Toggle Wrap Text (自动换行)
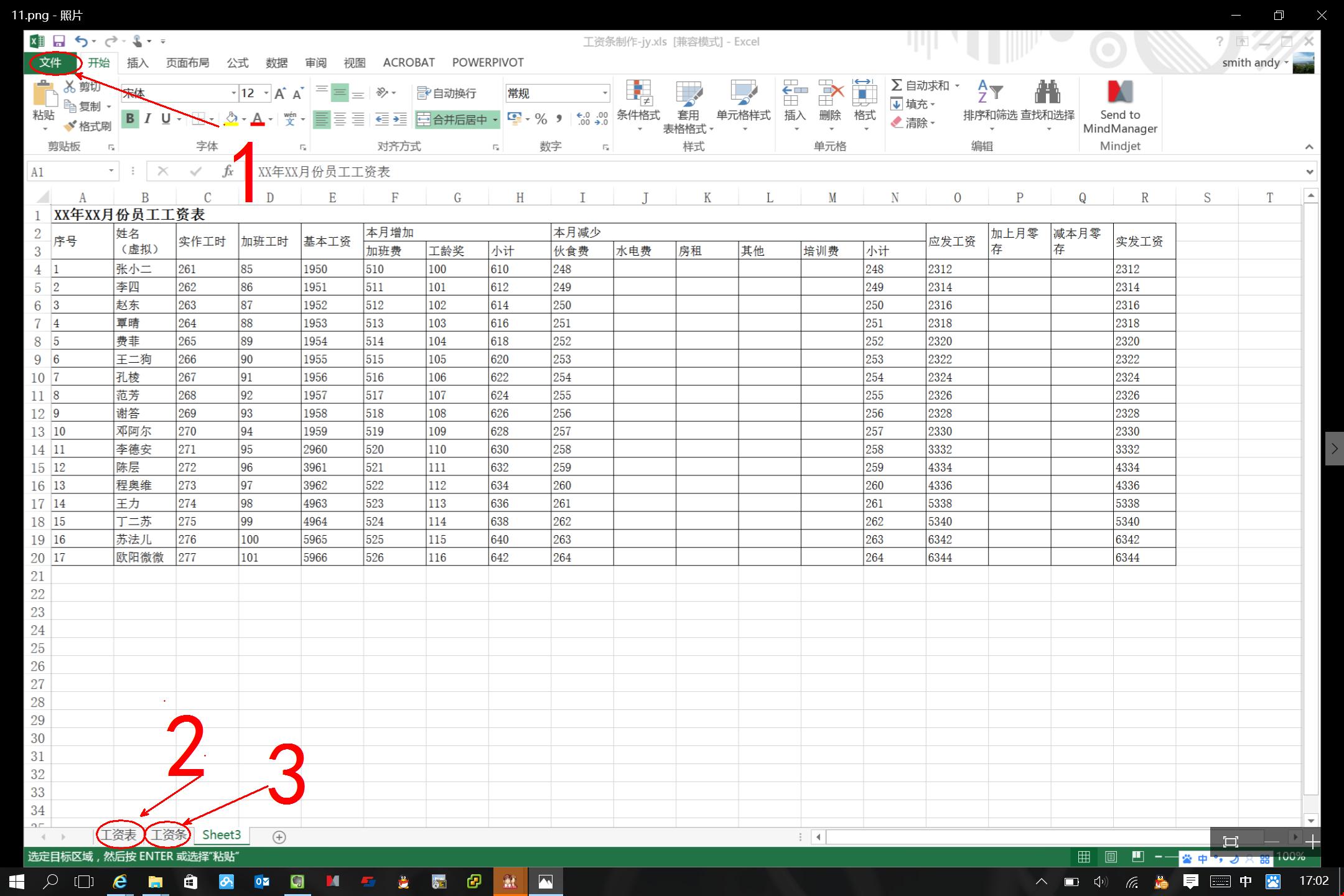This screenshot has width=1344, height=896. (x=447, y=93)
